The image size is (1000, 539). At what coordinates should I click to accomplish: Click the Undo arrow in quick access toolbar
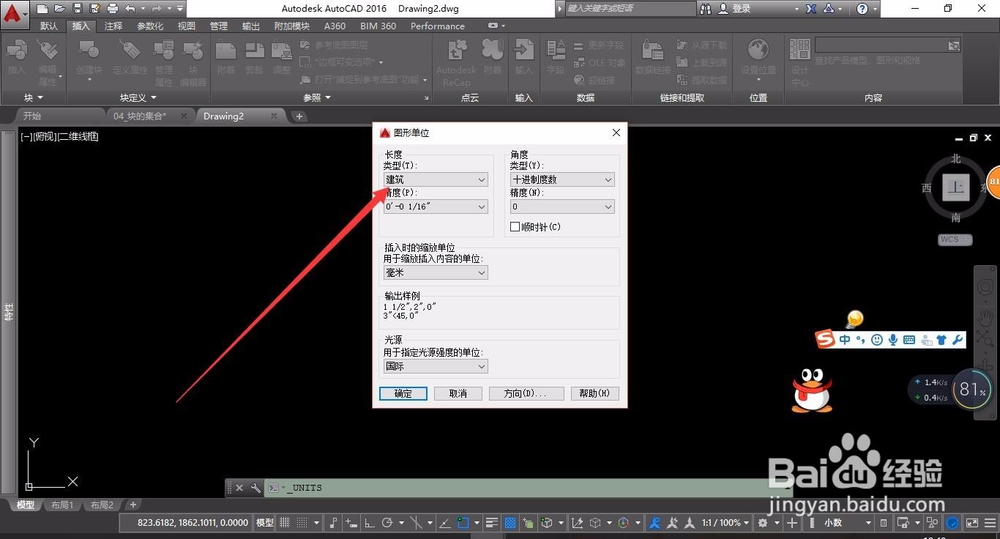(x=130, y=9)
